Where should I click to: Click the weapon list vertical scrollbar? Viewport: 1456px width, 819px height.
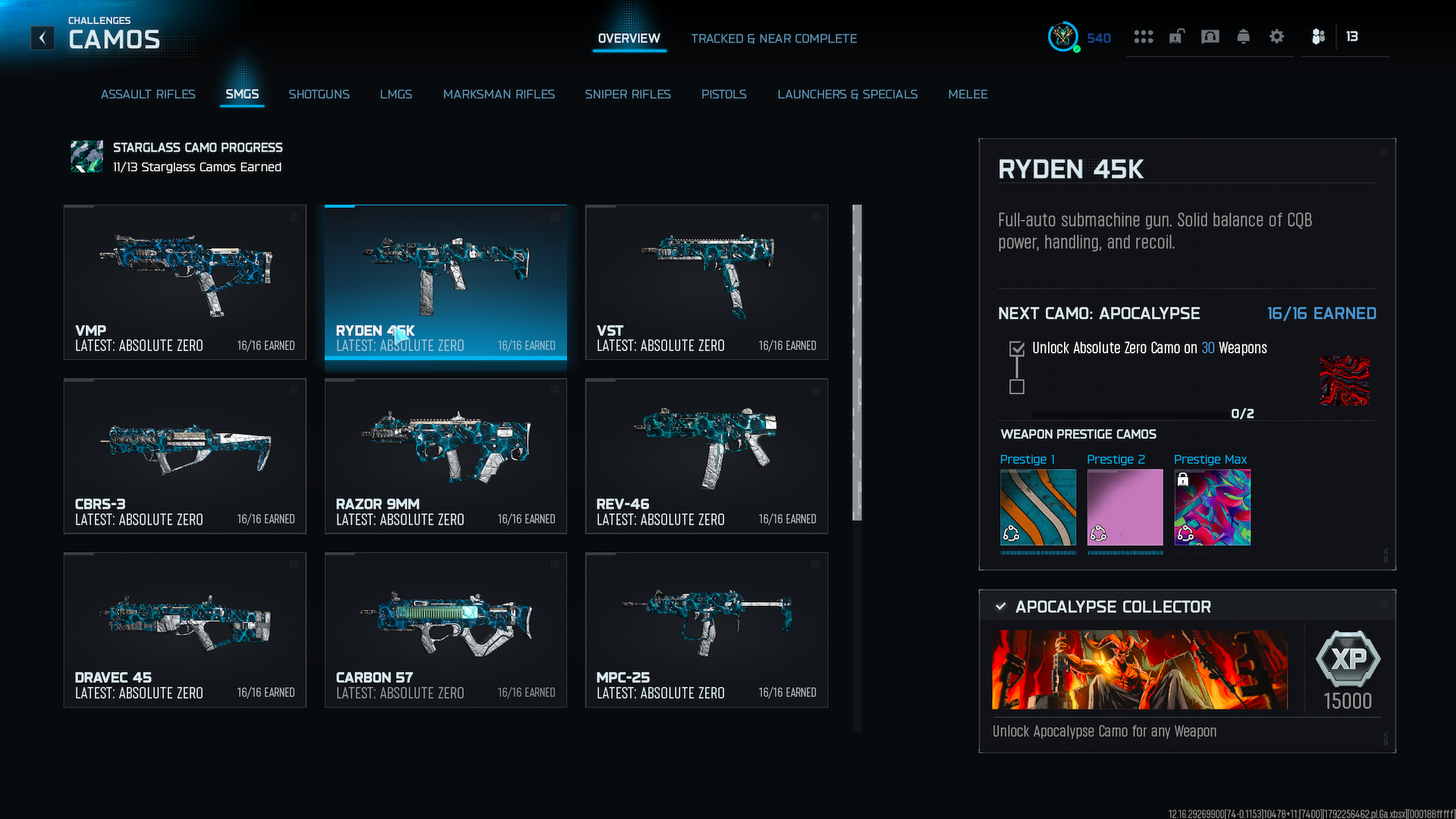pyautogui.click(x=857, y=362)
